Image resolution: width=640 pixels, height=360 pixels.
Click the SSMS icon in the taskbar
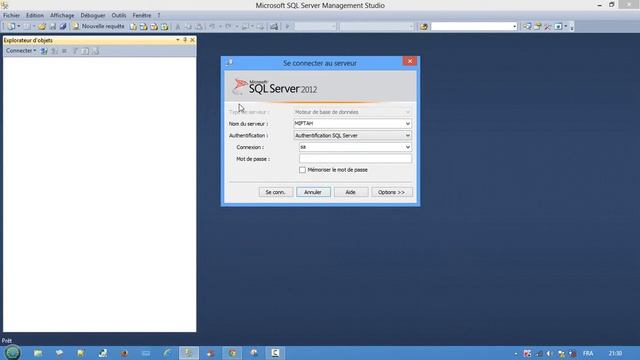(189, 353)
